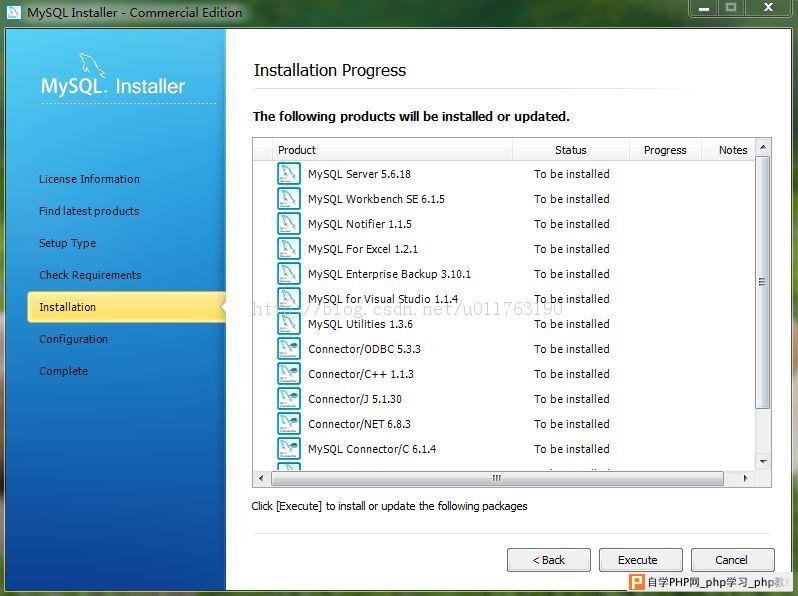Click the Connector/J 5.1.30 icon
The width and height of the screenshot is (798, 596).
289,398
